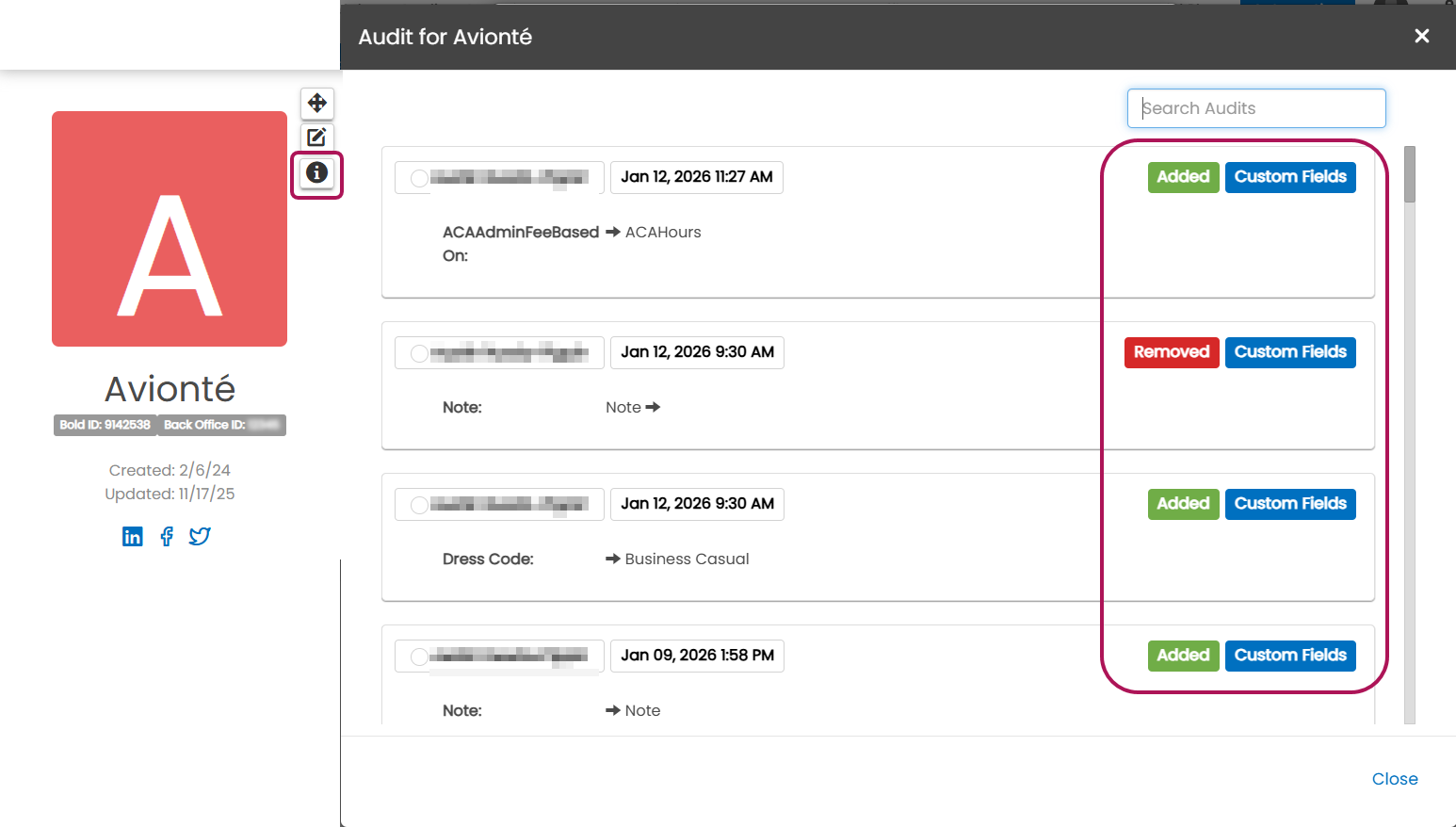Open the audit info icon
The height and width of the screenshot is (827, 1456).
317,172
